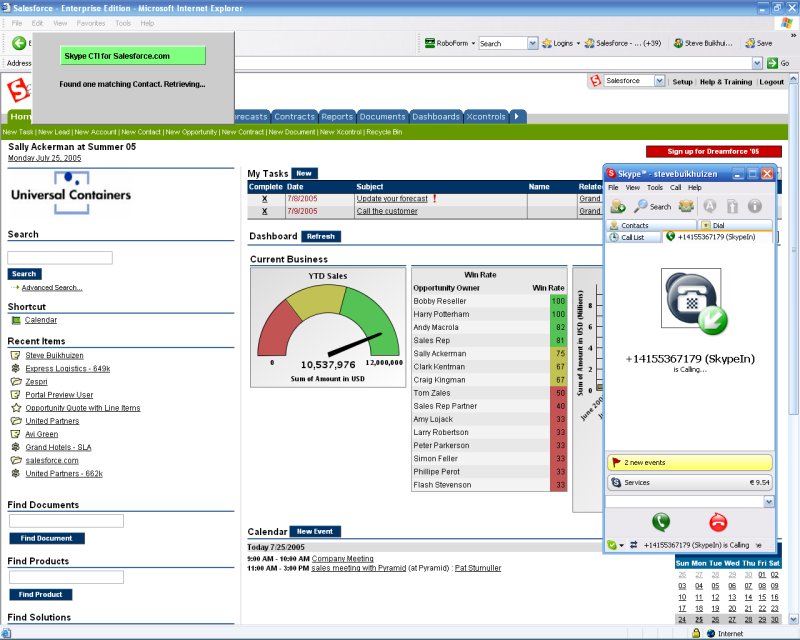The image size is (800, 640).
Task: Expand Skype number entry dropdown
Action: pyautogui.click(x=768, y=501)
